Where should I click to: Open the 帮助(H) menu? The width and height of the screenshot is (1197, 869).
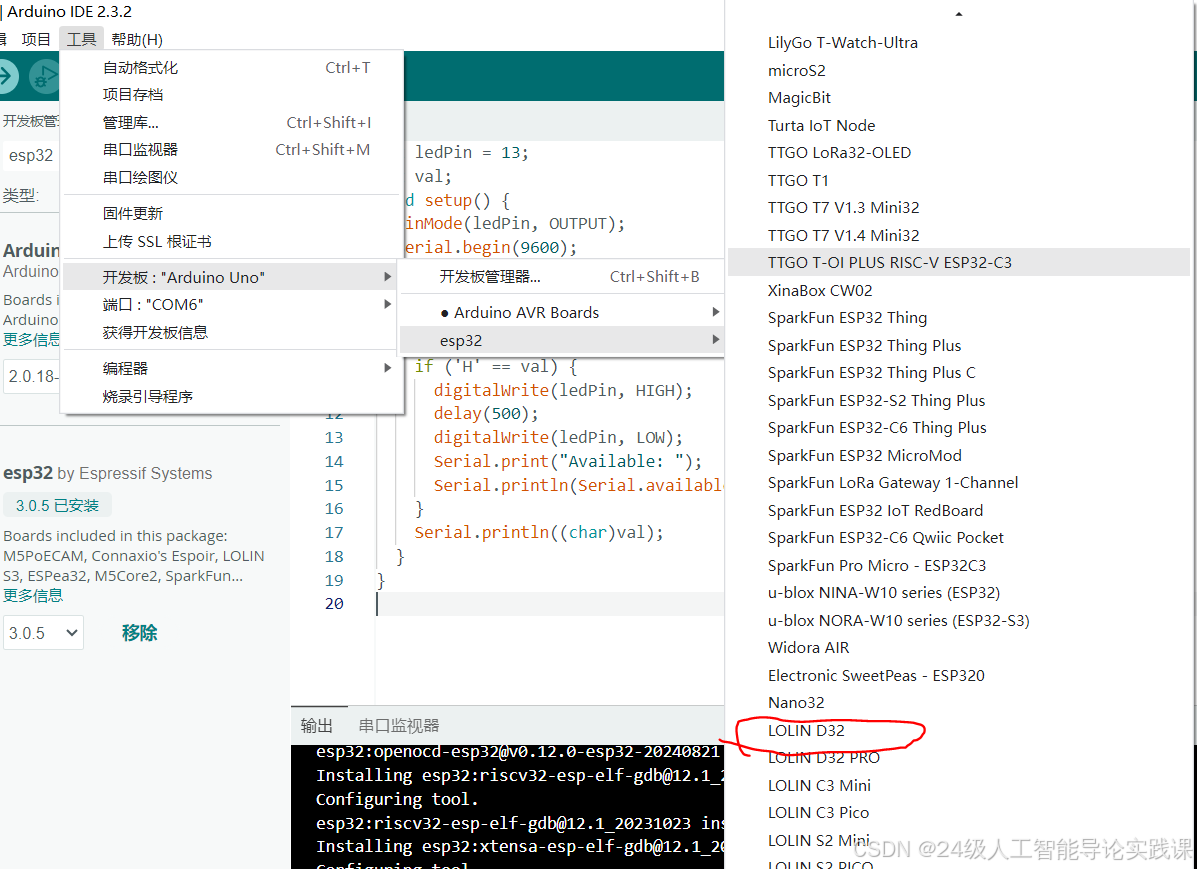[x=137, y=39]
